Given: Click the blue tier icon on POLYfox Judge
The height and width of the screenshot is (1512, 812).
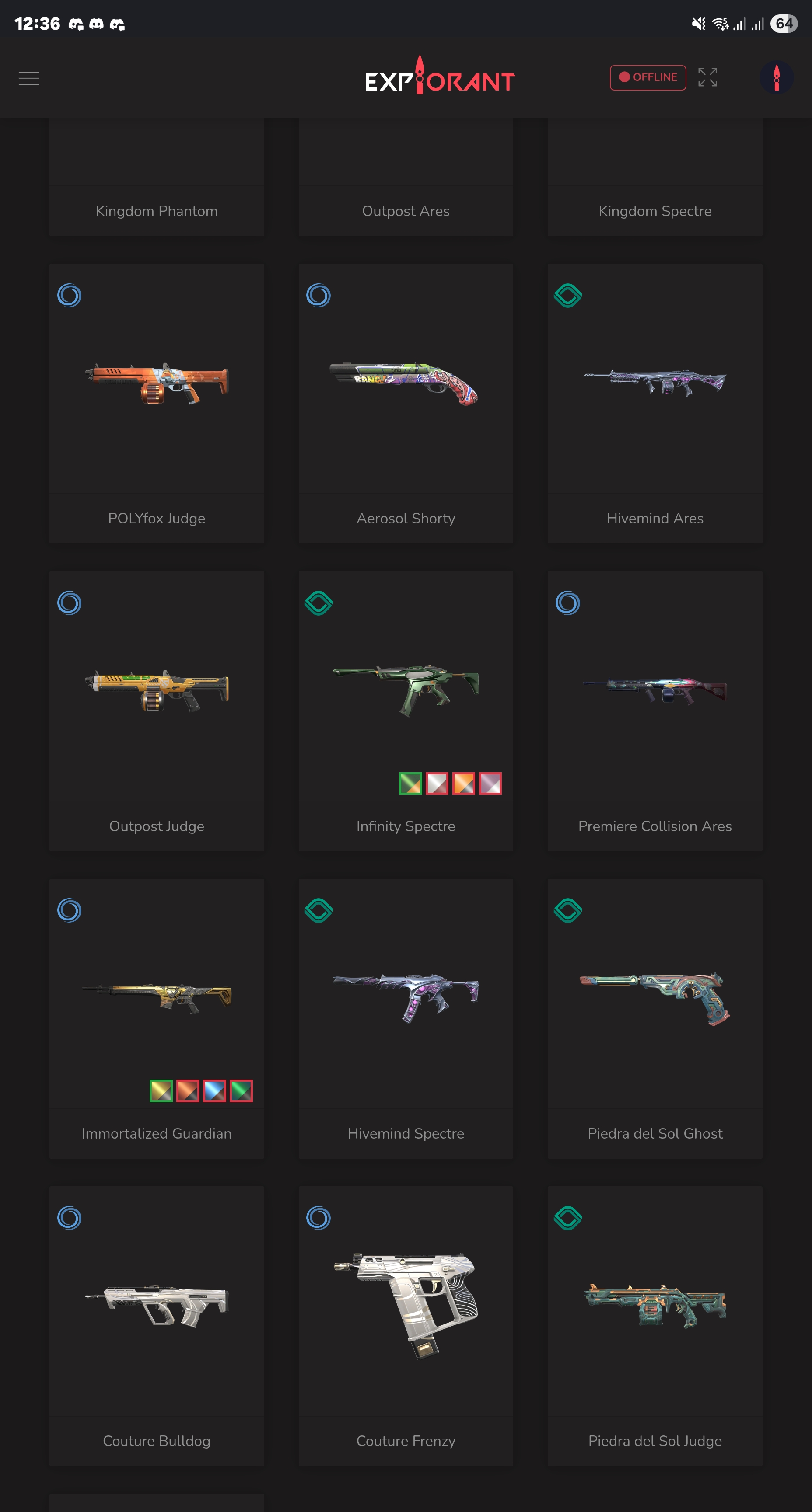Looking at the screenshot, I should pos(69,295).
